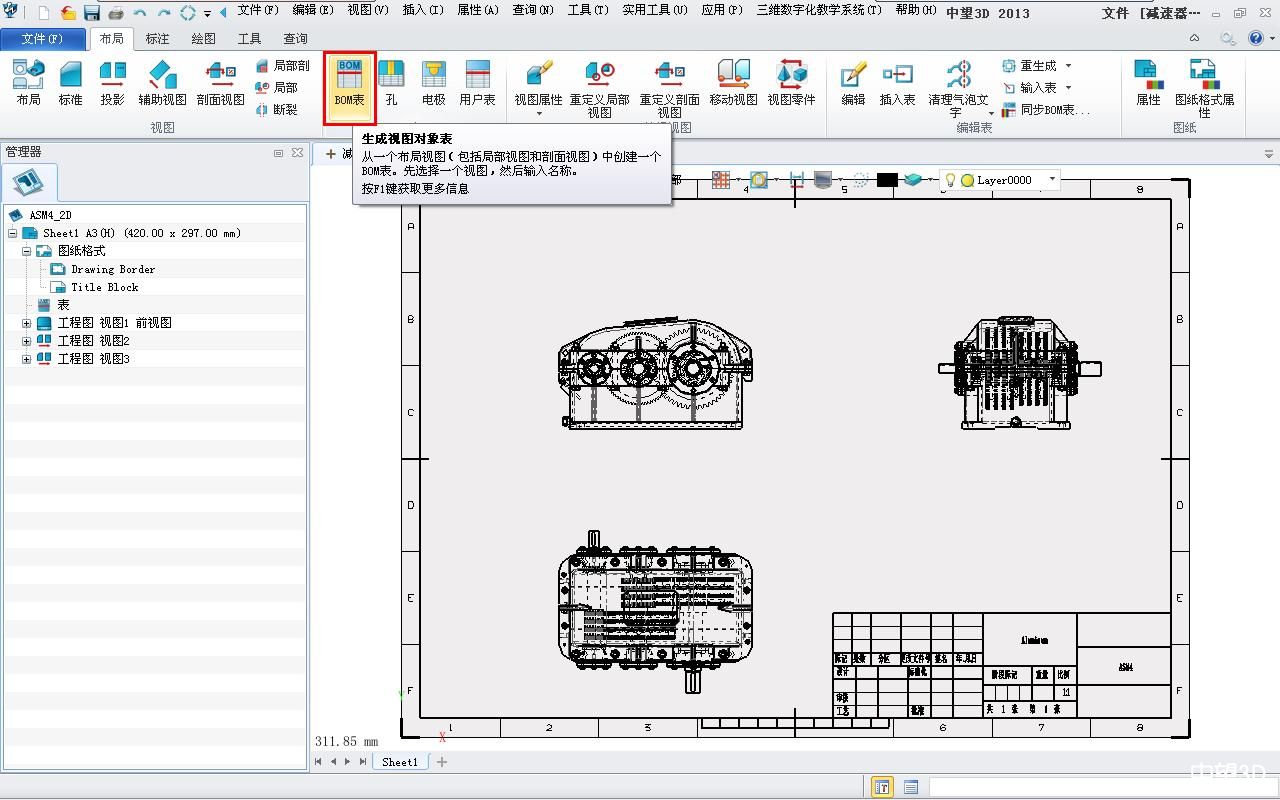Click the 电极 electrode table icon
This screenshot has width=1280, height=800.
[433, 82]
